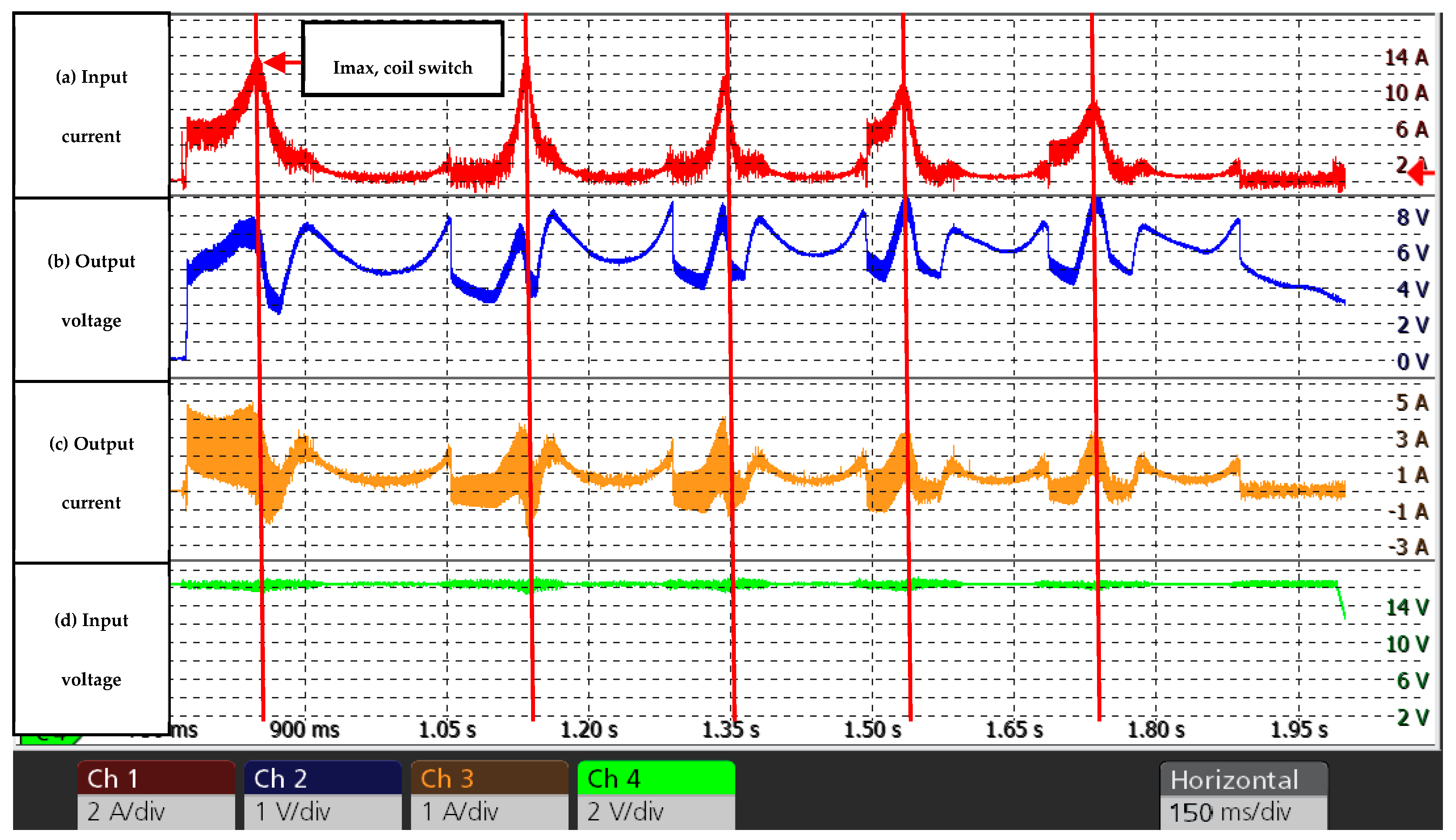Click the 150 ms/div timebase value

pos(1230,812)
